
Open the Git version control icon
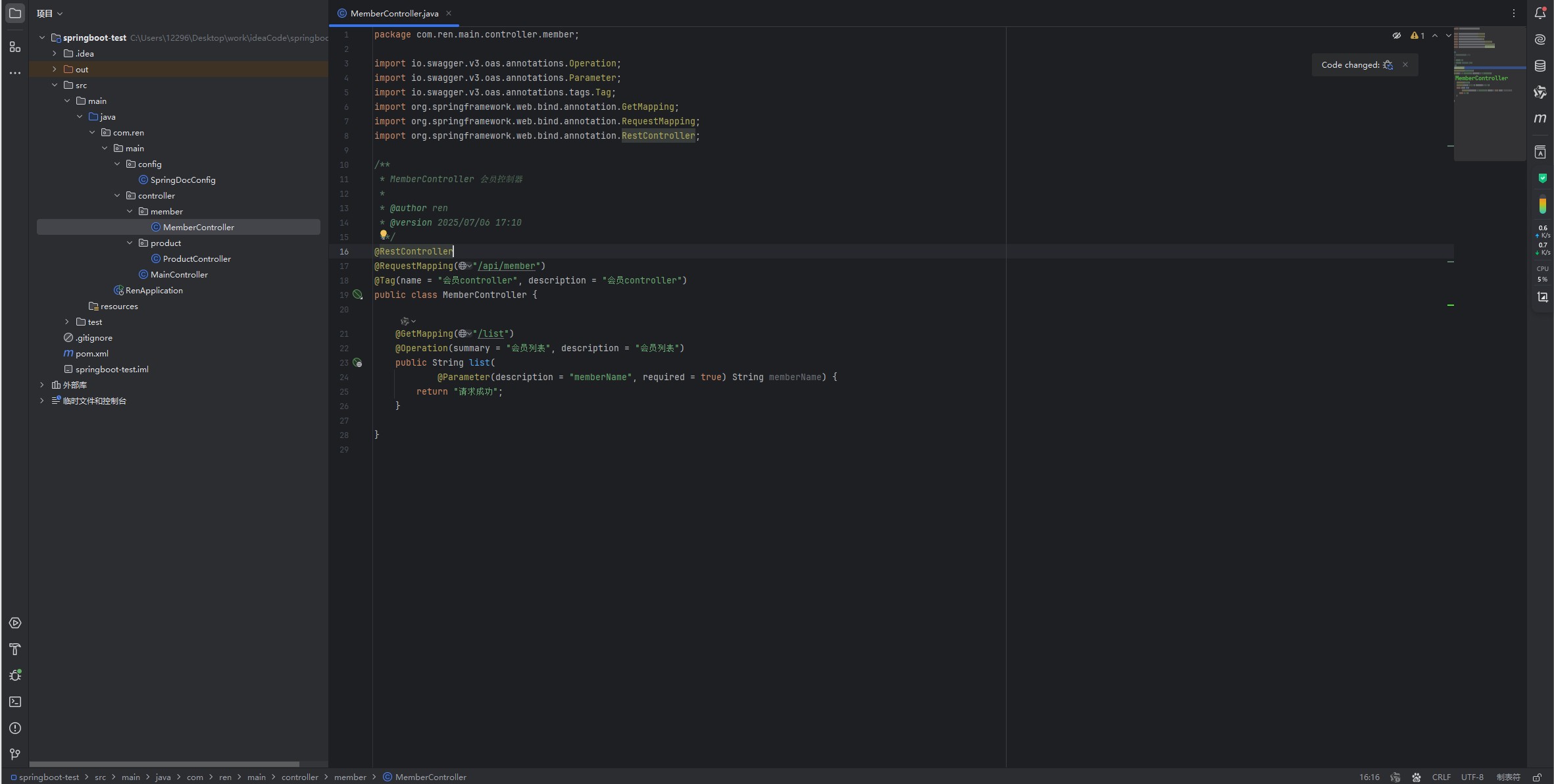click(x=14, y=754)
